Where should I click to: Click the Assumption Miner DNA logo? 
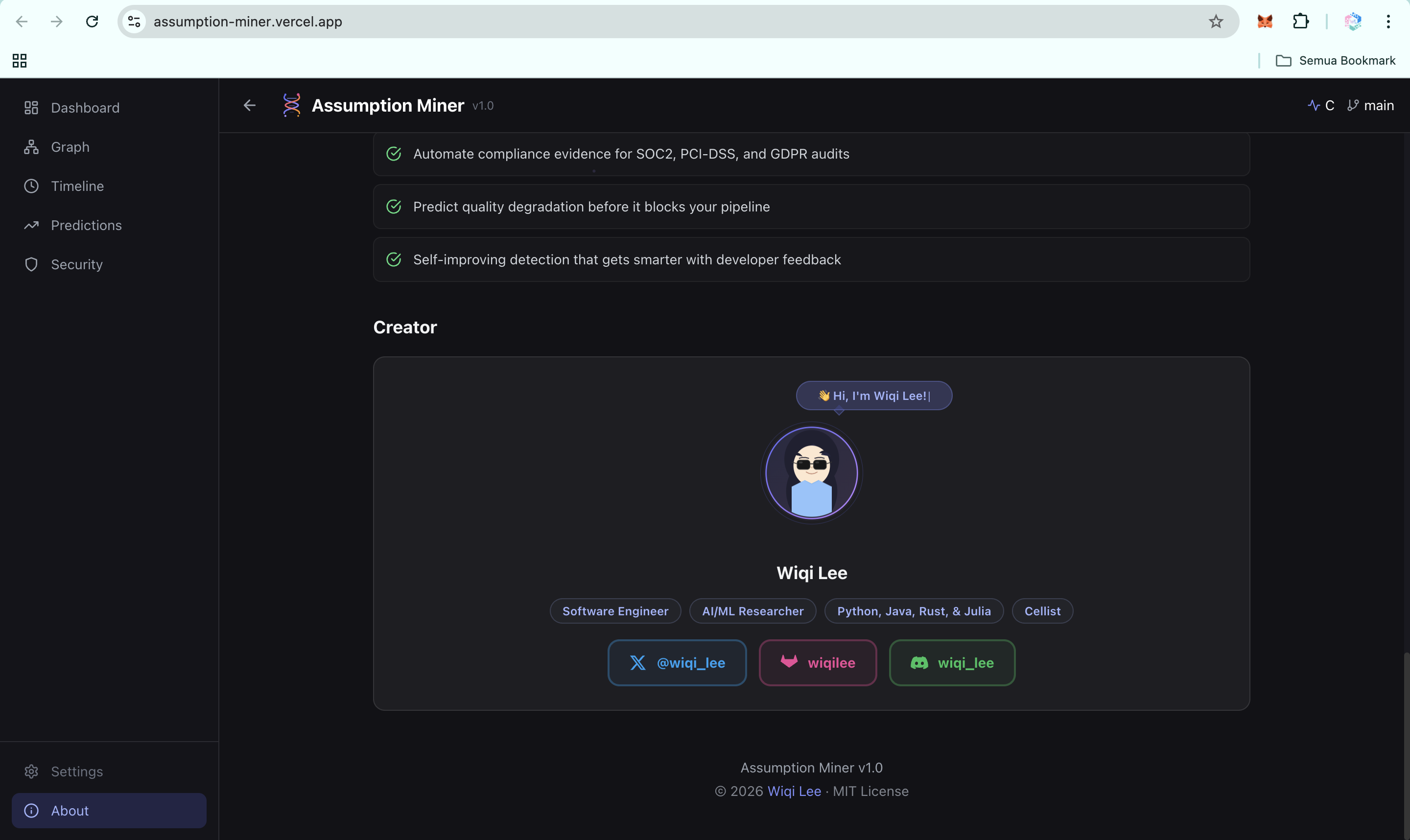[291, 105]
